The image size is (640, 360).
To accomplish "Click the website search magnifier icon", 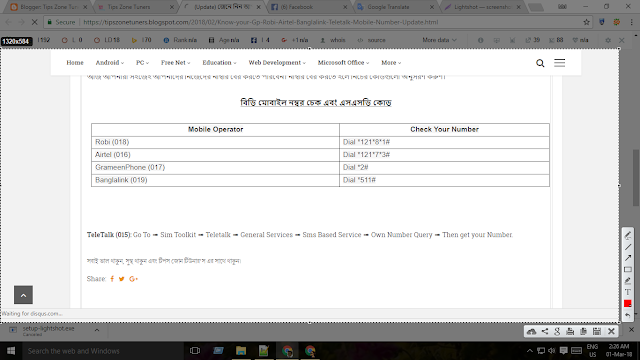I will [x=540, y=63].
